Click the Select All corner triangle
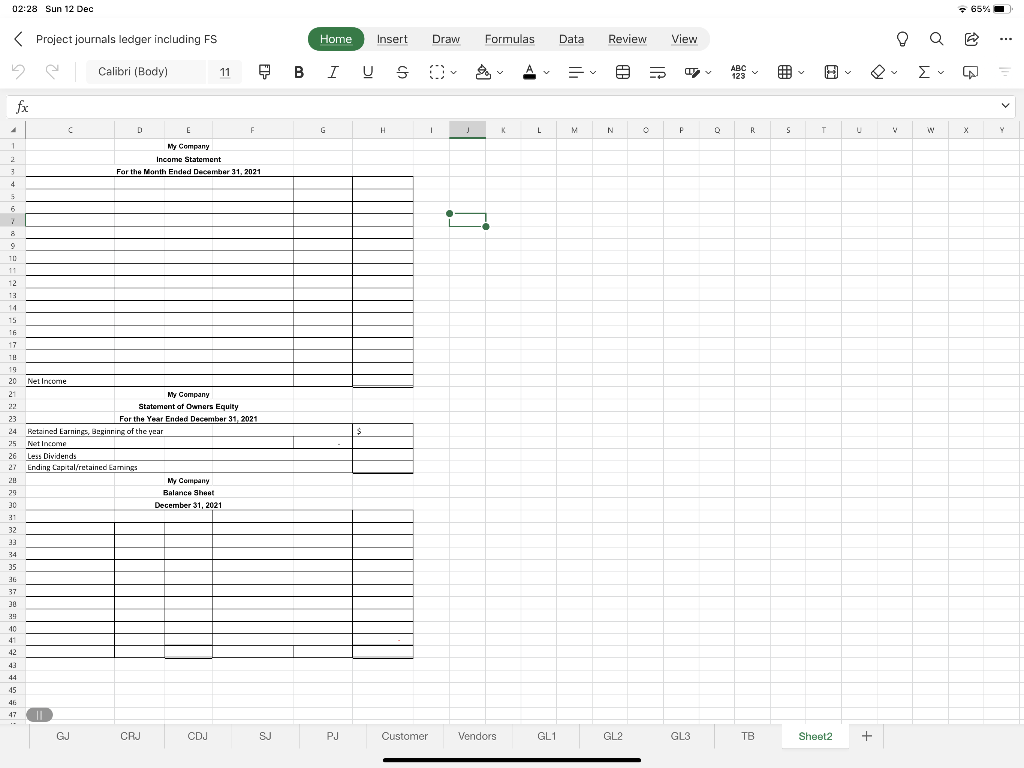The height and width of the screenshot is (768, 1024). (13, 130)
